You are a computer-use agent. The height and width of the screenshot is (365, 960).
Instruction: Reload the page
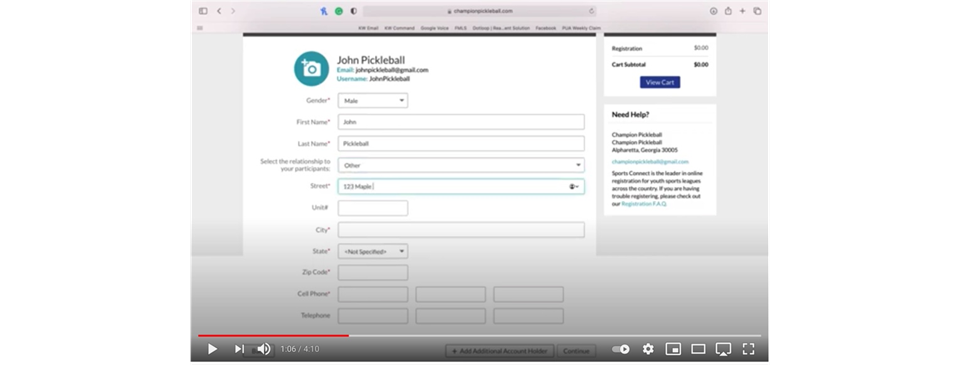click(x=591, y=11)
